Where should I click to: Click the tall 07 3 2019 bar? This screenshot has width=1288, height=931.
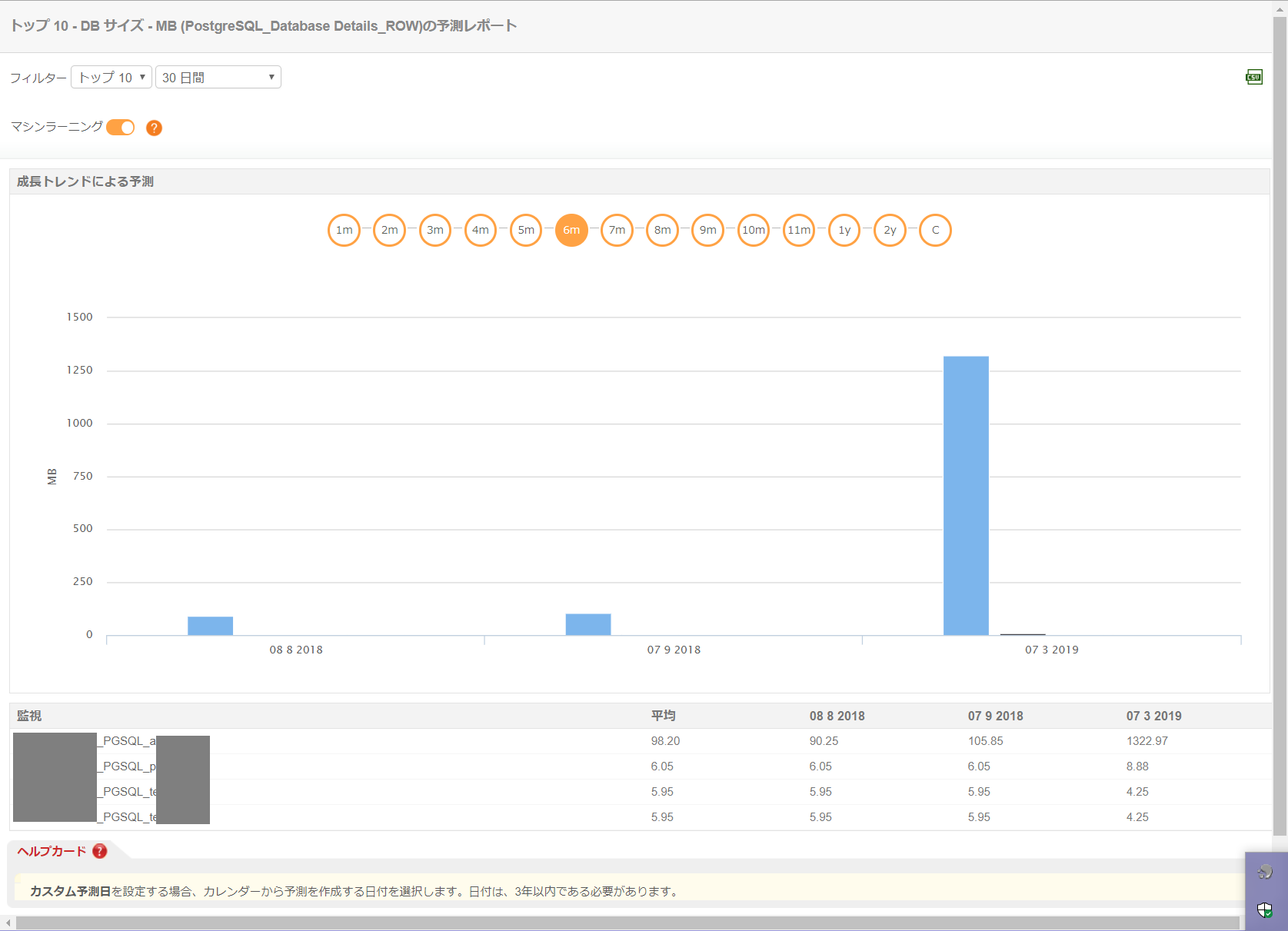click(966, 496)
